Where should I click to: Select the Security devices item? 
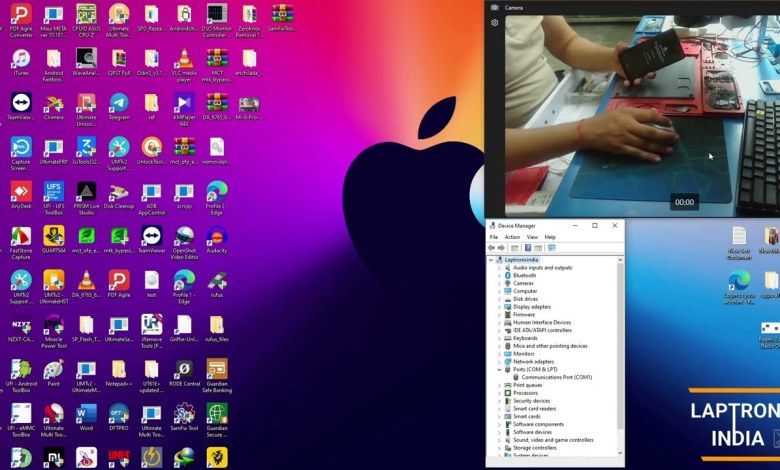[x=532, y=401]
